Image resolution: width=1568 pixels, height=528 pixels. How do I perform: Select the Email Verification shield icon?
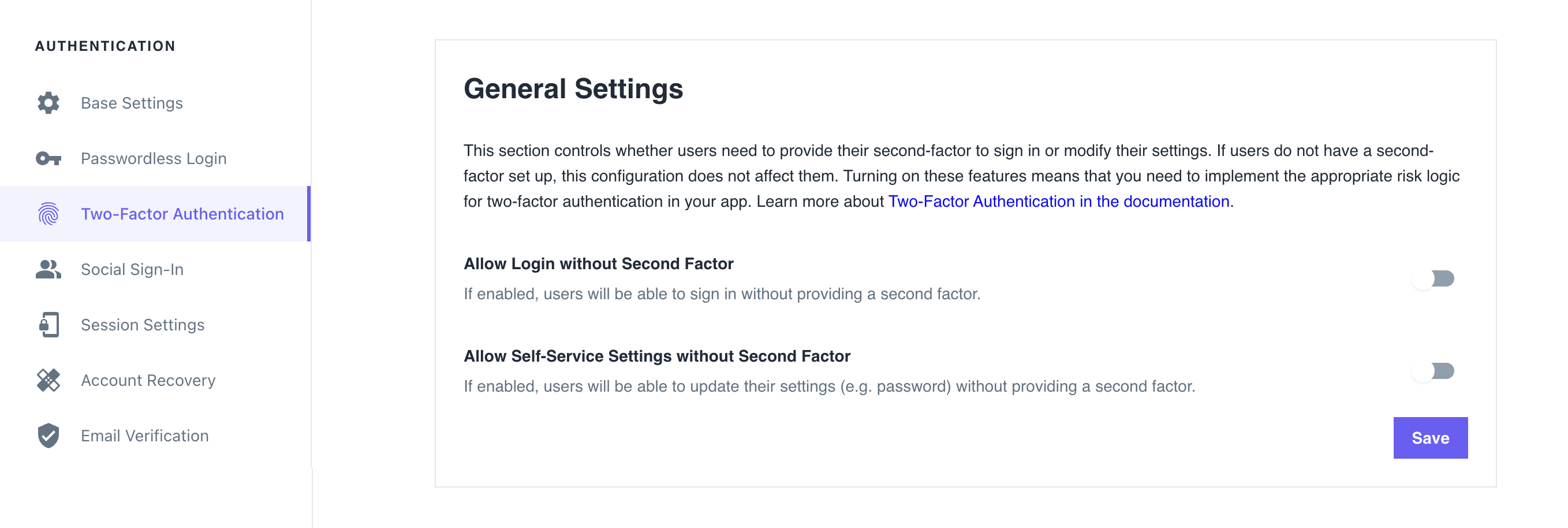click(48, 436)
